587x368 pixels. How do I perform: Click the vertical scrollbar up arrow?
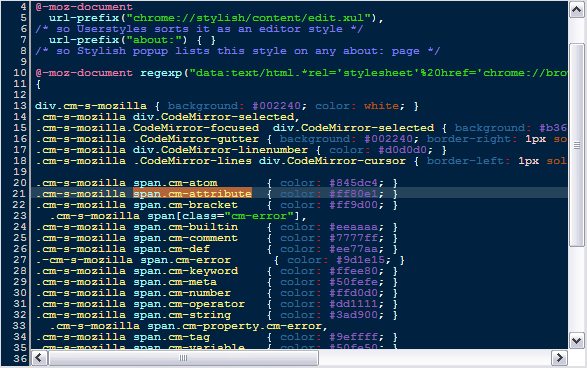coord(577,10)
